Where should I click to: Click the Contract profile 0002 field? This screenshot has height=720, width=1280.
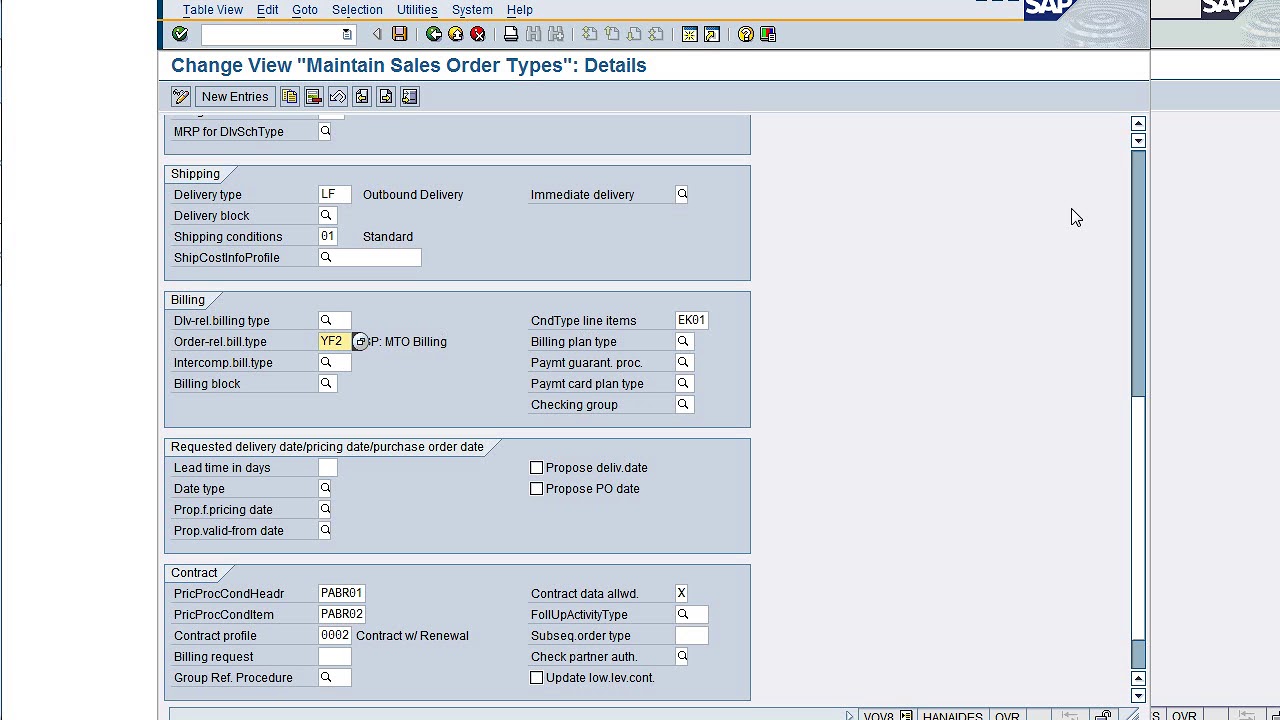[x=335, y=635]
